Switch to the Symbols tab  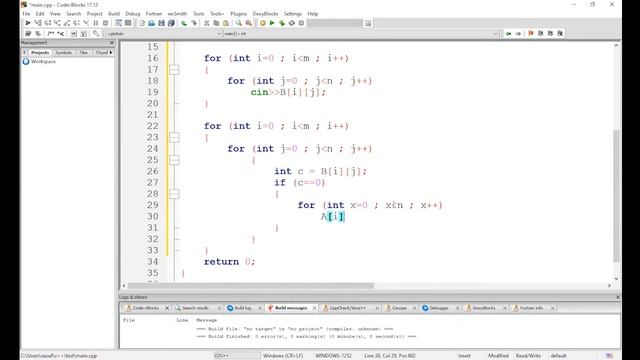coord(64,53)
